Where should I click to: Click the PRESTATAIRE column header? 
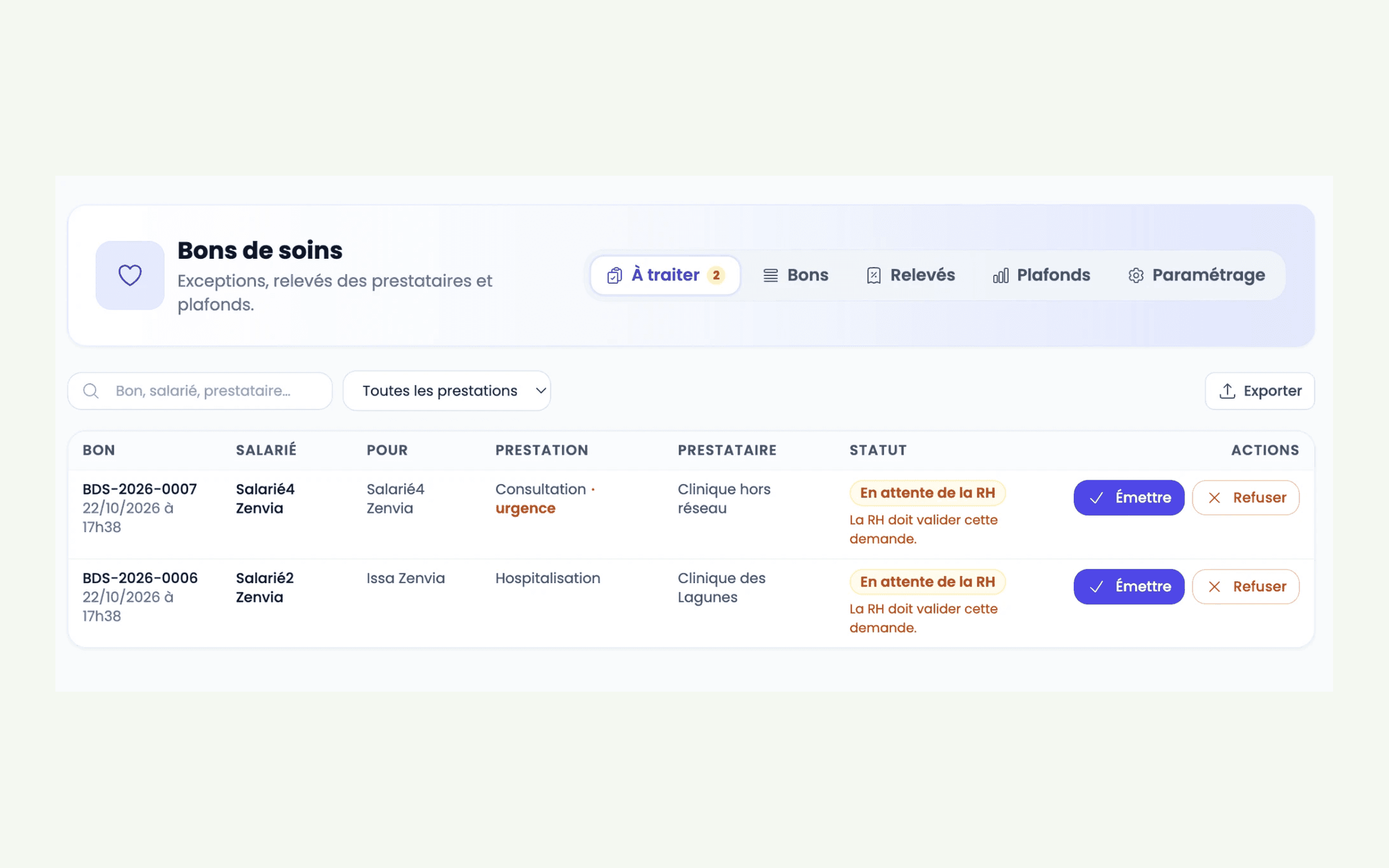pyautogui.click(x=727, y=451)
